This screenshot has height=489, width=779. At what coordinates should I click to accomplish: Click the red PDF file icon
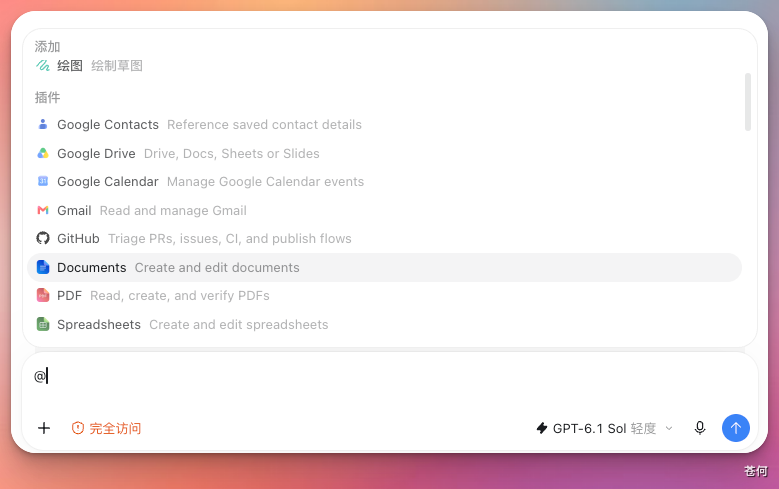[x=43, y=296]
